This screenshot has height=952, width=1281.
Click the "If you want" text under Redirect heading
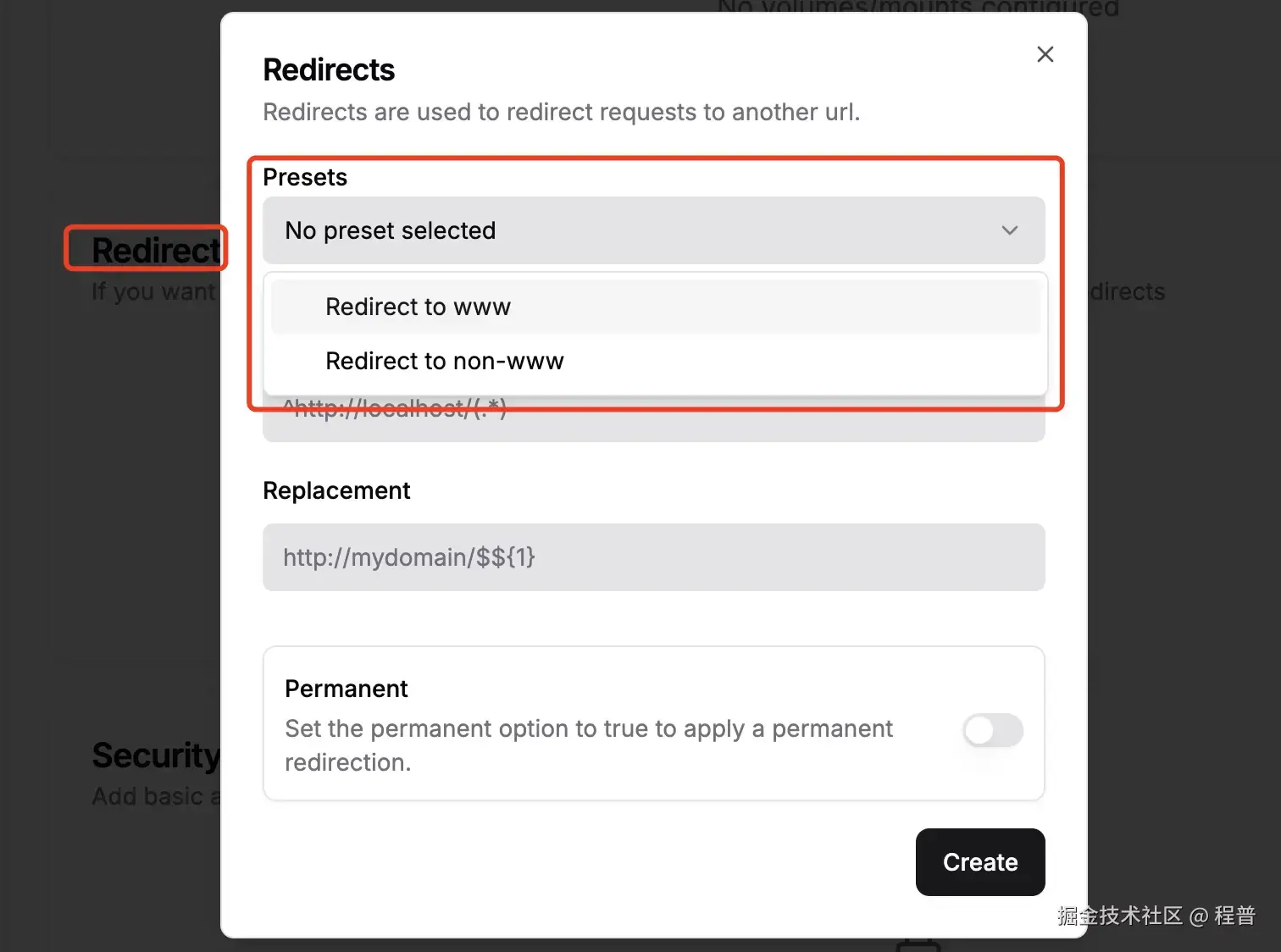click(153, 291)
